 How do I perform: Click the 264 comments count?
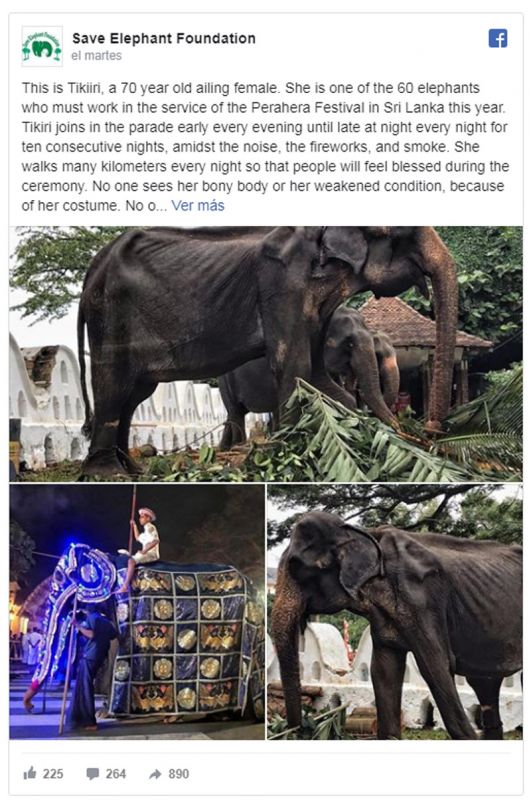(116, 774)
